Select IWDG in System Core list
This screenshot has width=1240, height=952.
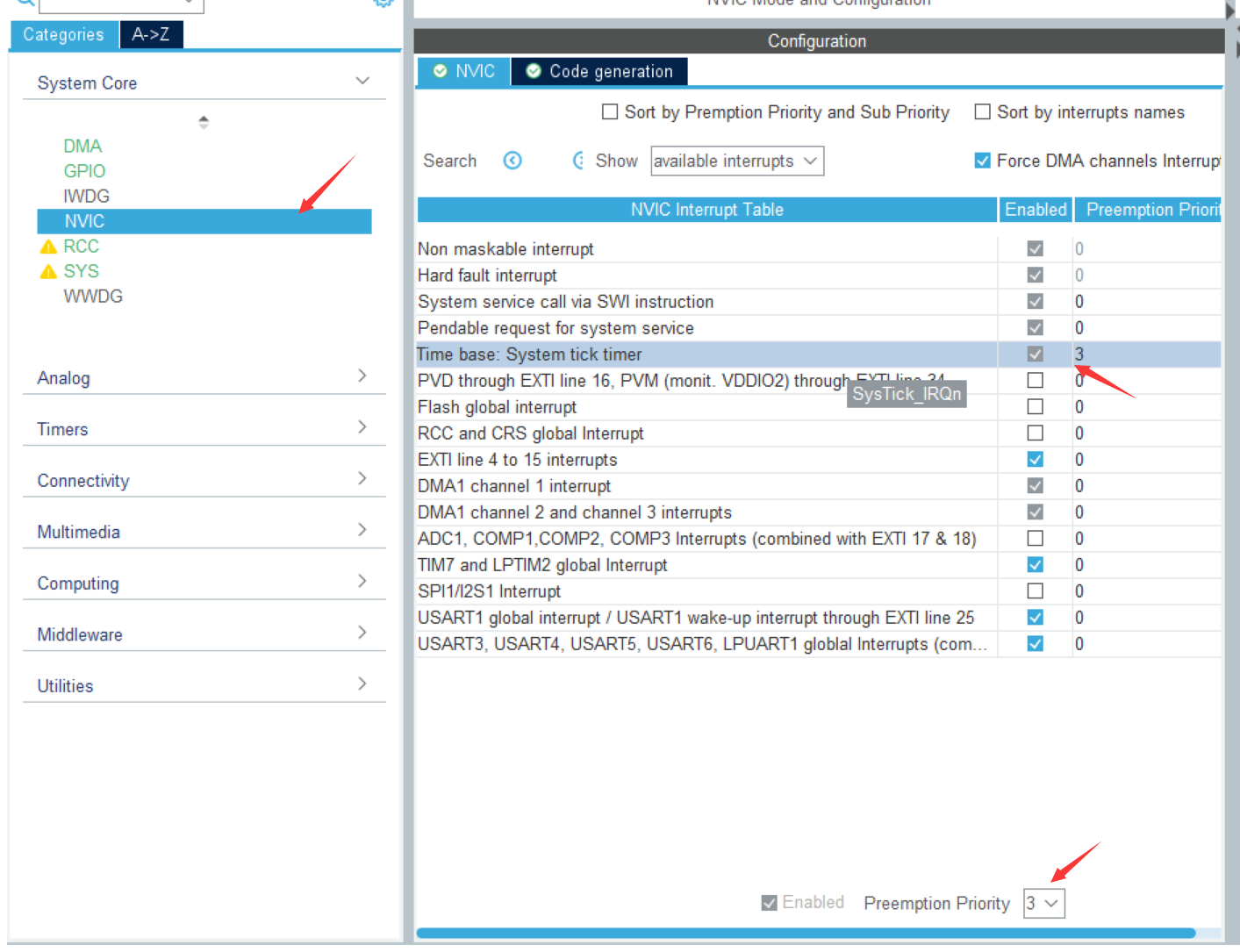[86, 196]
